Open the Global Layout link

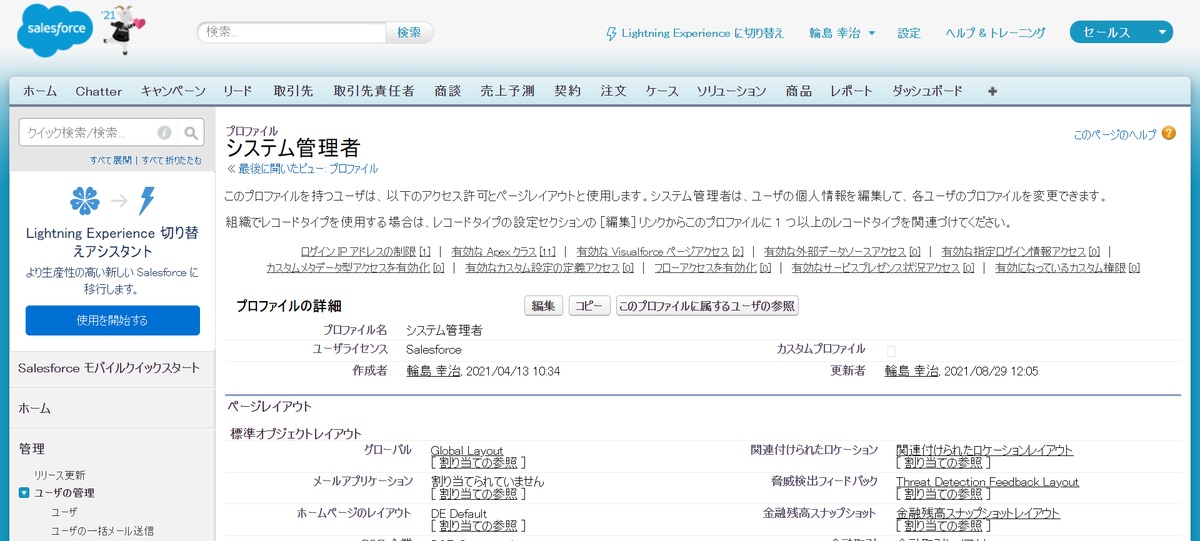[467, 451]
